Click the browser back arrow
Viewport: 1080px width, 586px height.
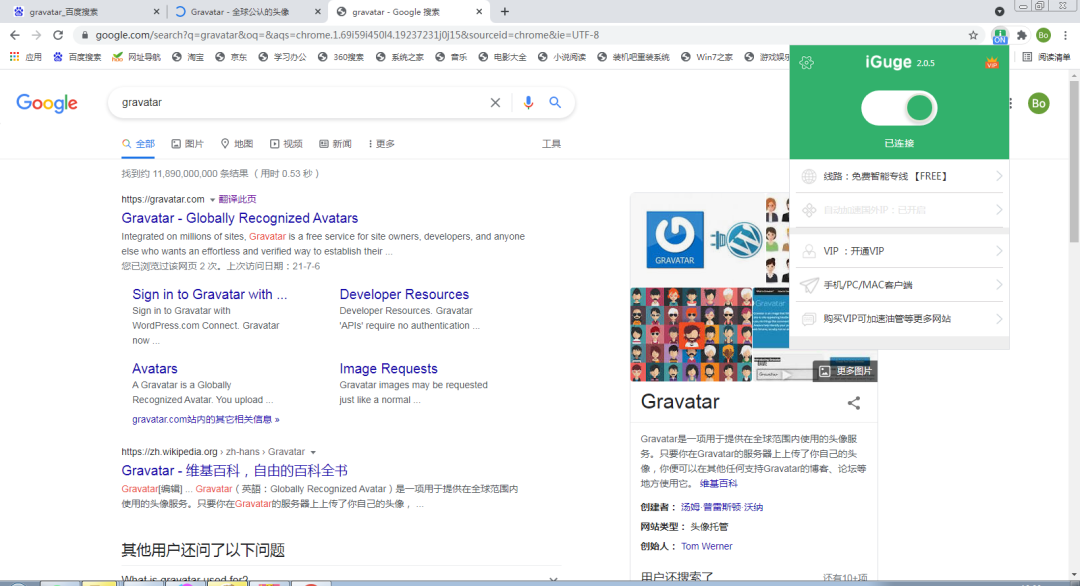tap(14, 33)
